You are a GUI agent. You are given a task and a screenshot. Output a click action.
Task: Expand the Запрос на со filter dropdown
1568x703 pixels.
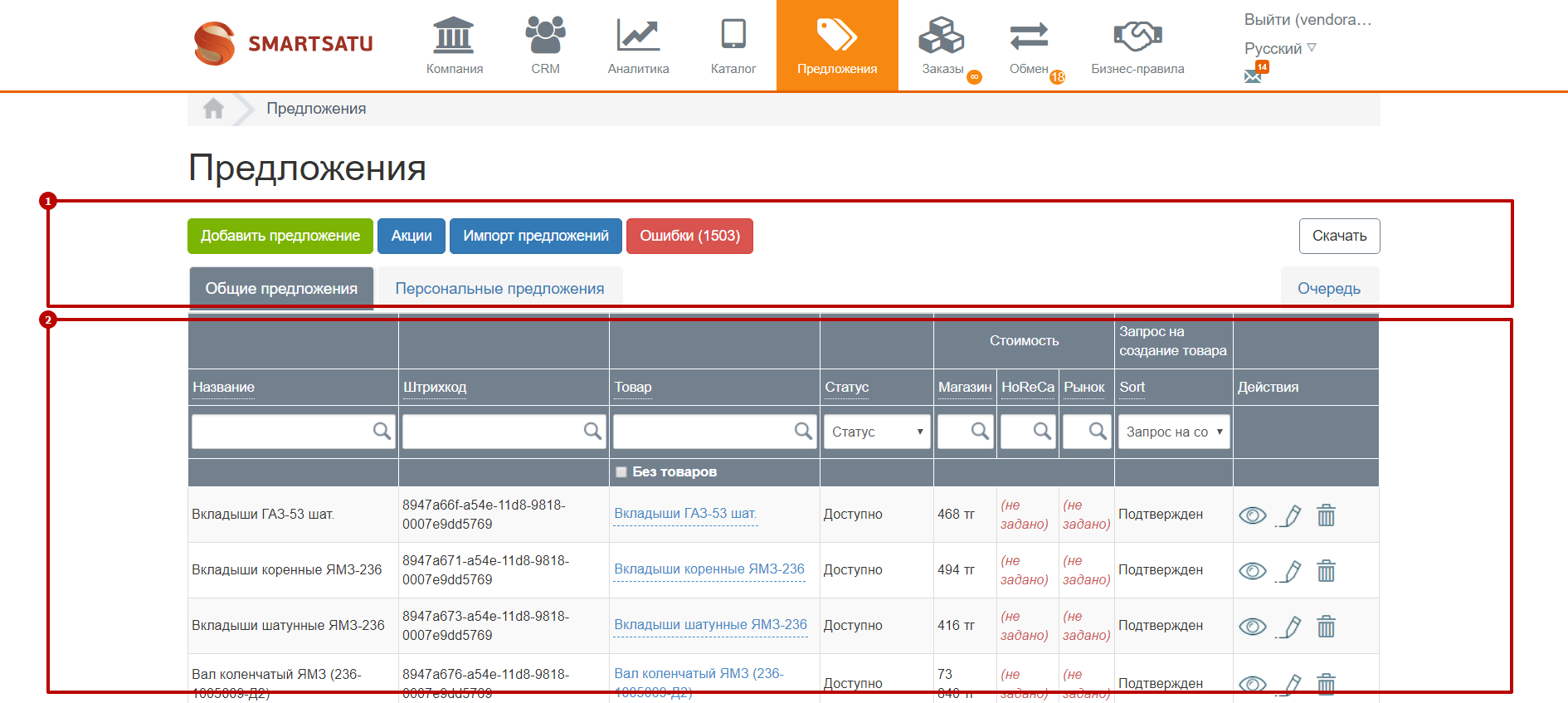tap(1174, 432)
